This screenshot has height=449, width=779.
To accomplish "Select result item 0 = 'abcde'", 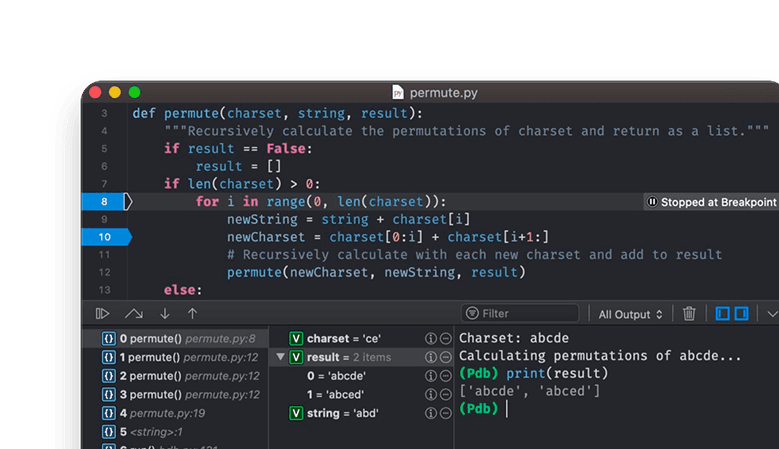I will pos(362,376).
